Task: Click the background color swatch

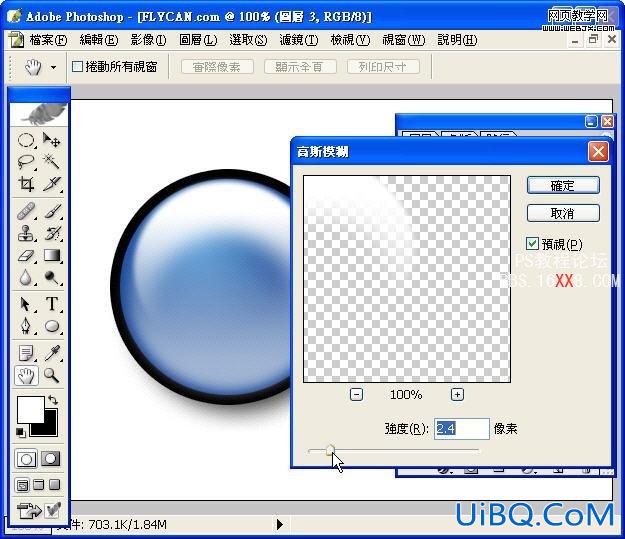Action: coord(49,429)
